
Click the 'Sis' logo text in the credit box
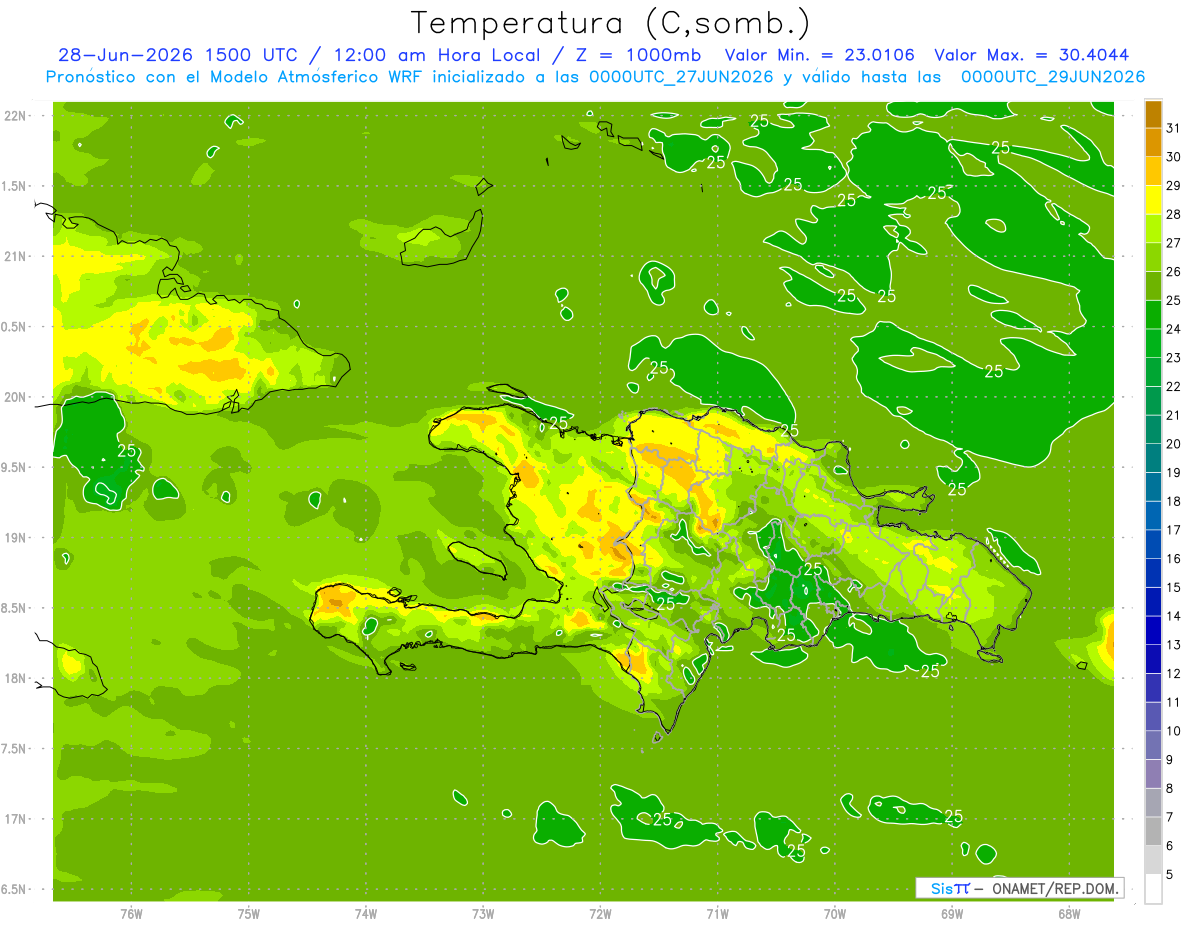tap(942, 888)
